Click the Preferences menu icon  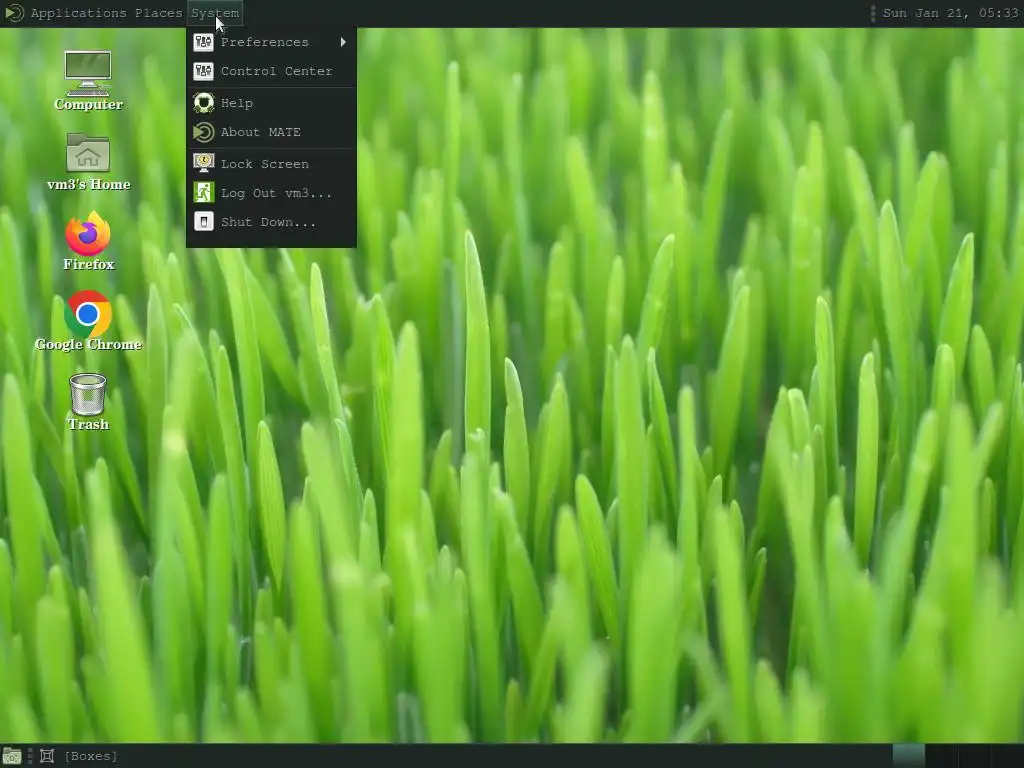[204, 42]
